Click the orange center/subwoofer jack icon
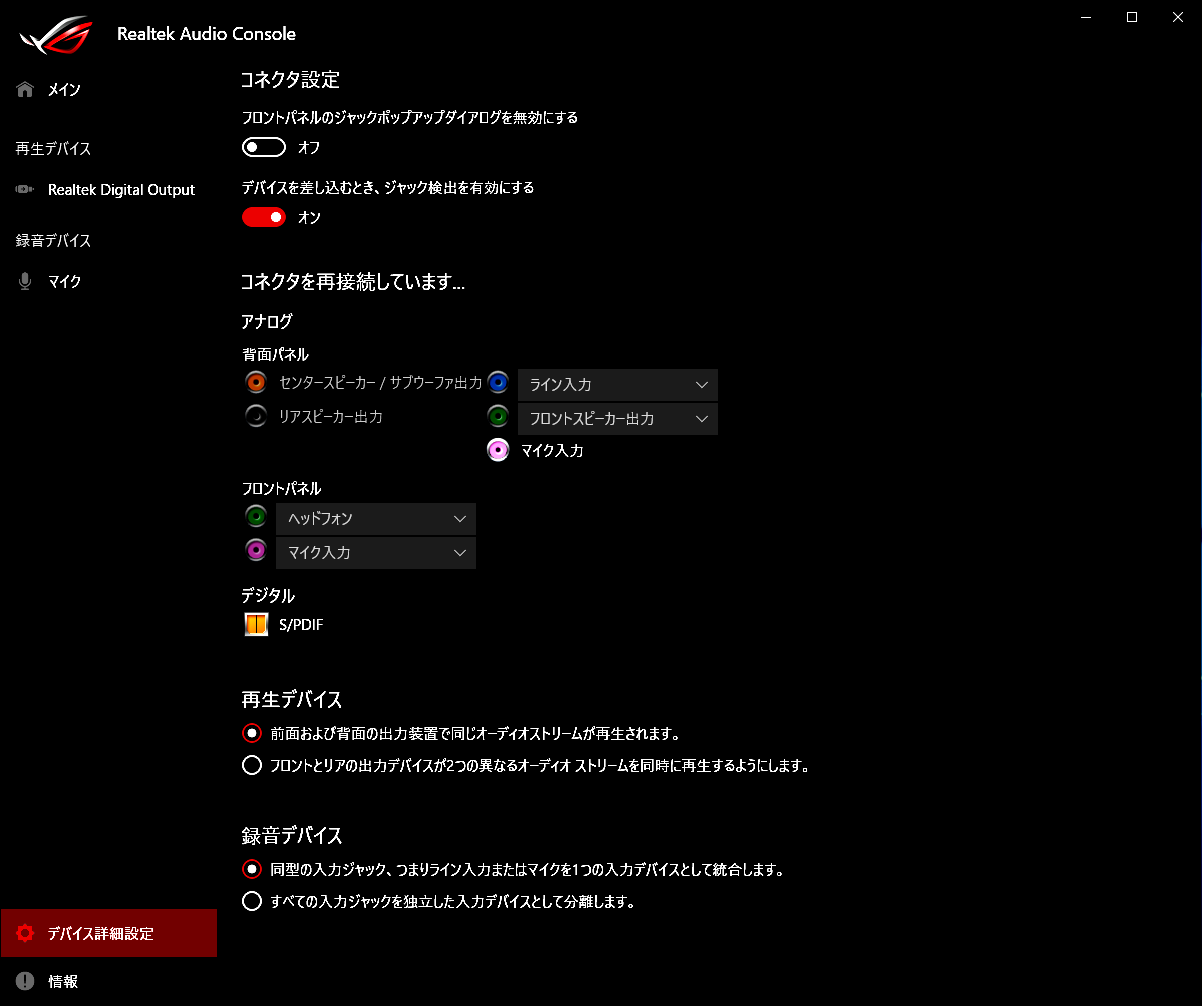The width and height of the screenshot is (1202, 1006). coord(256,382)
